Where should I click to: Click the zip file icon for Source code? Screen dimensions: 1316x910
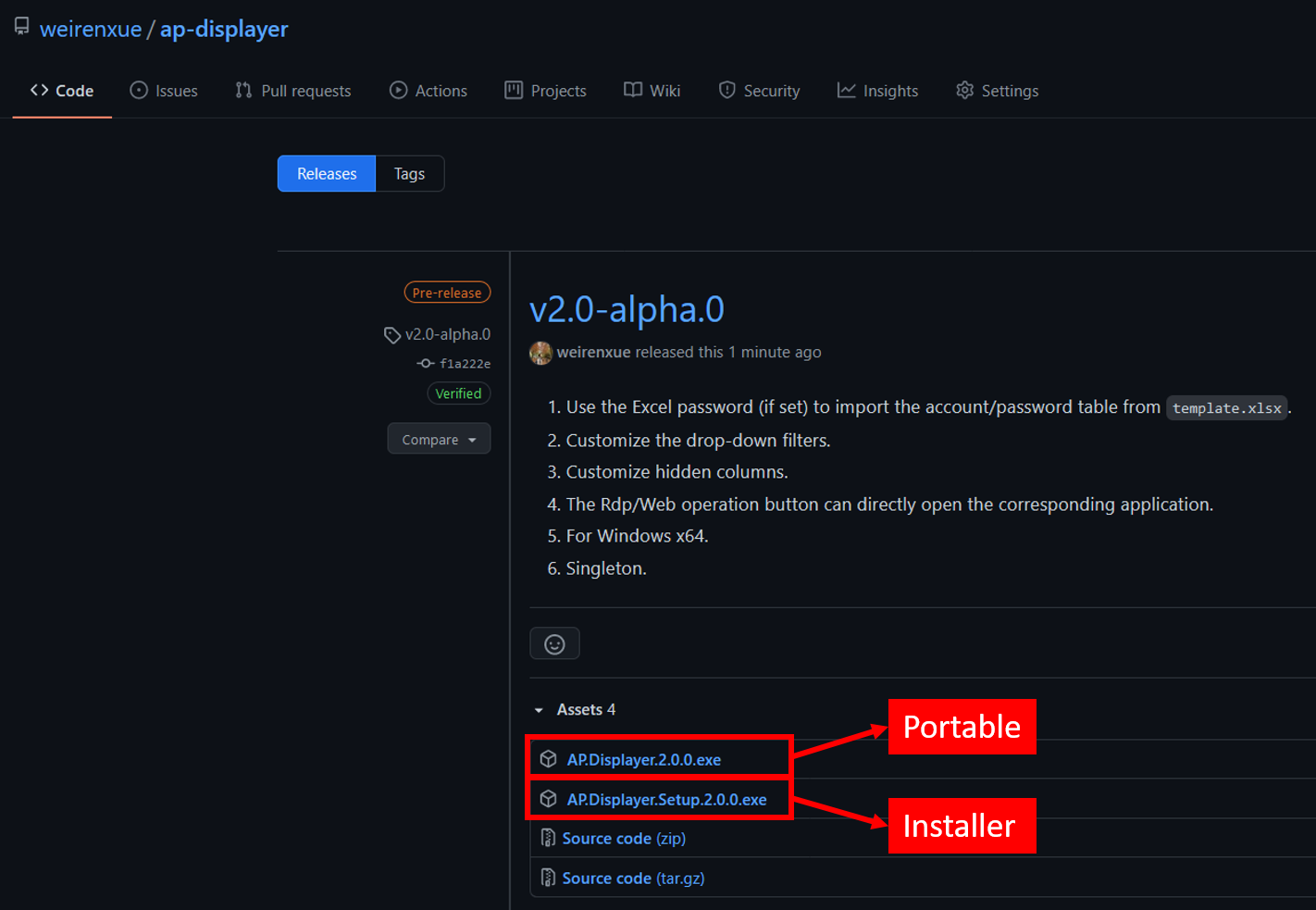pos(548,838)
